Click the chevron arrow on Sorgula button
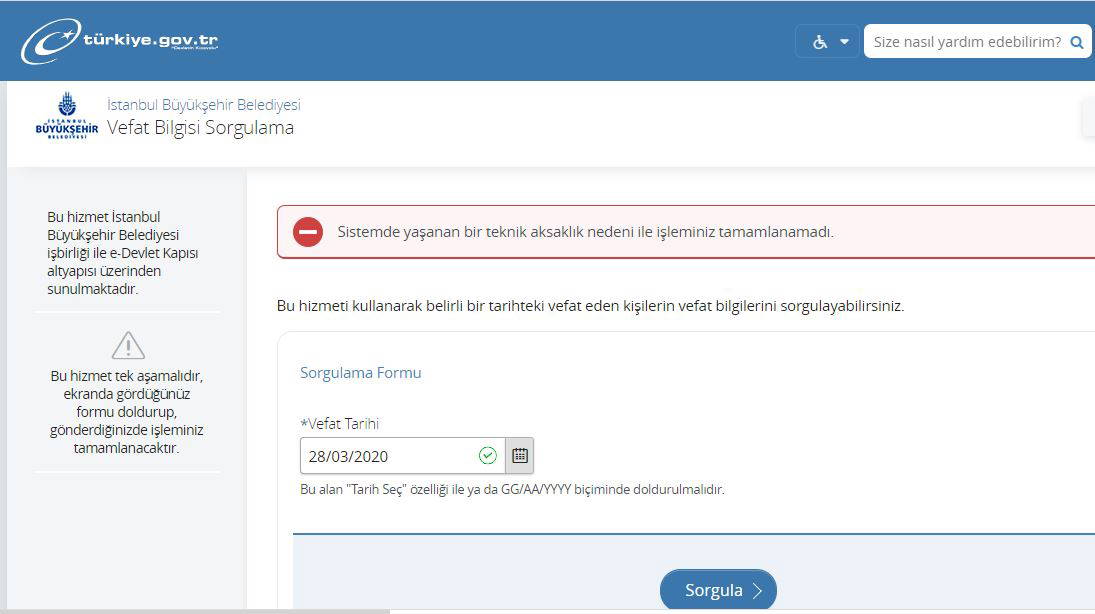1095x614 pixels. (x=757, y=591)
